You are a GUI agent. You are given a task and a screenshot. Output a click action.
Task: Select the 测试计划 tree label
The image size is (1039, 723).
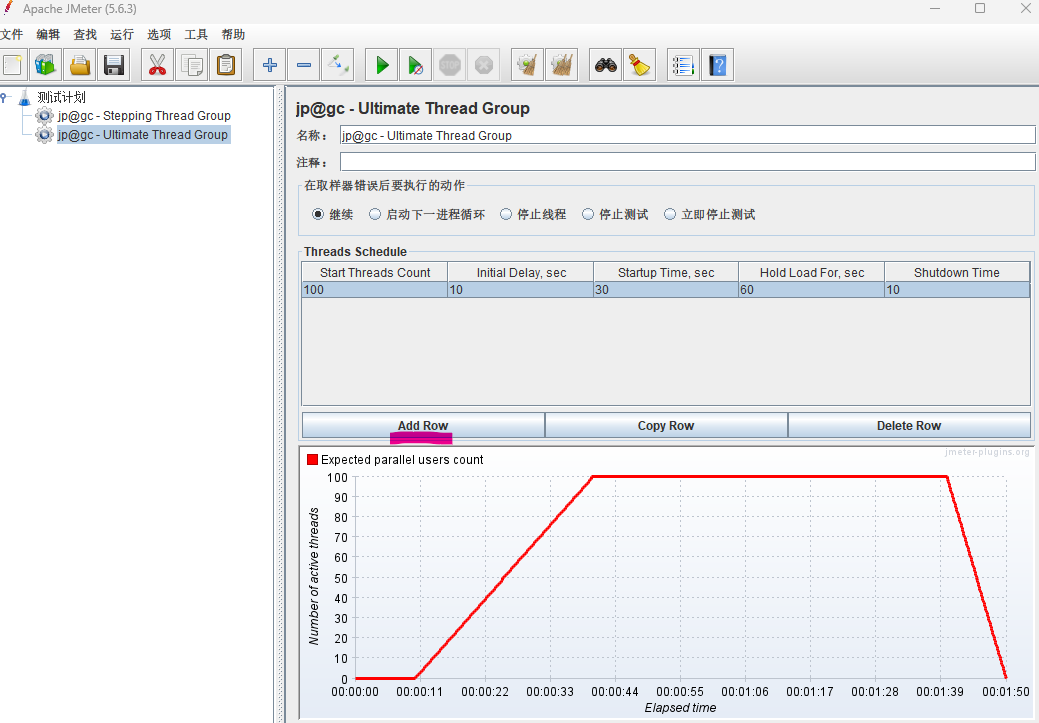[62, 97]
